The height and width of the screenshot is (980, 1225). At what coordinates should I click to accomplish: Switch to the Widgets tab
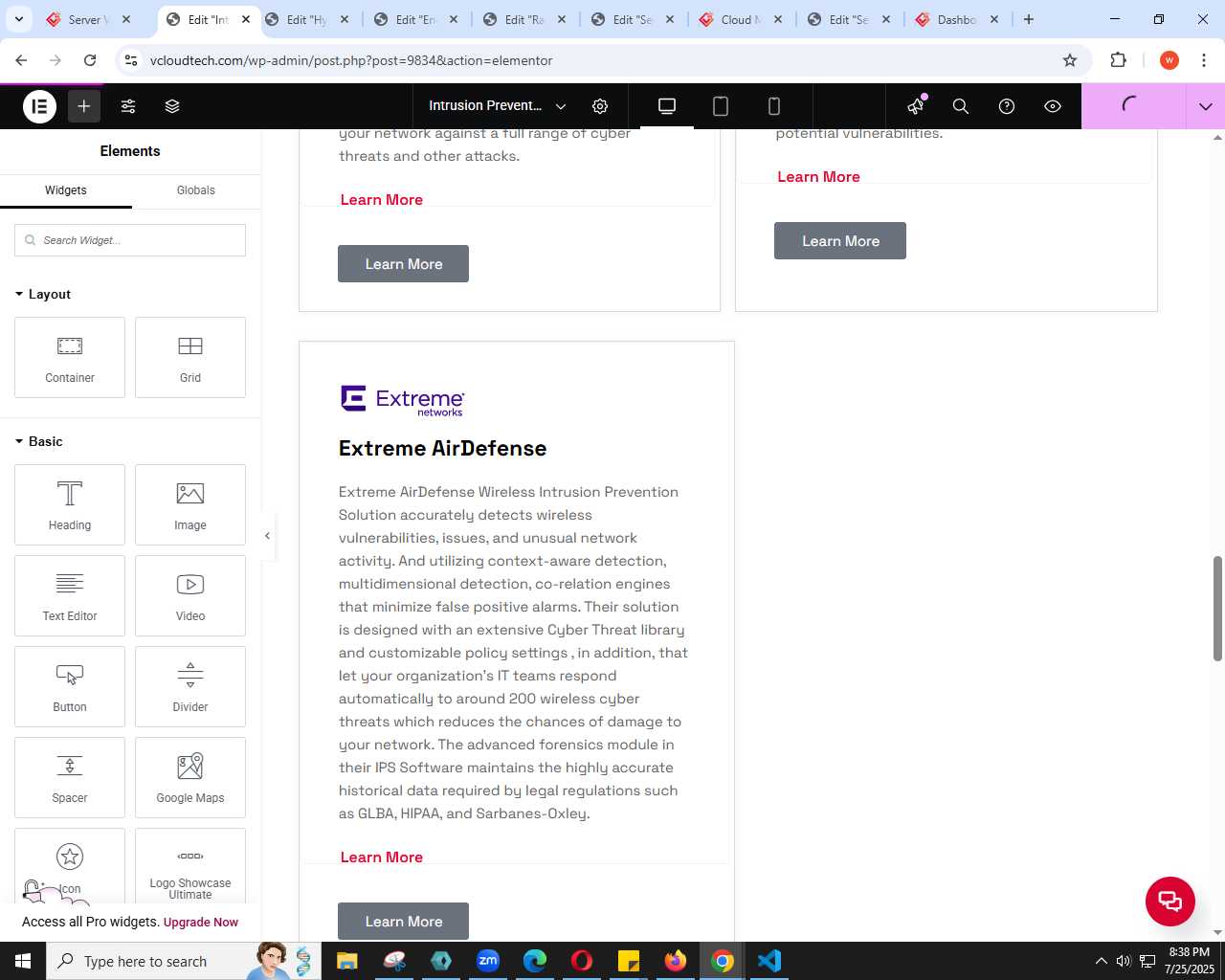click(66, 190)
